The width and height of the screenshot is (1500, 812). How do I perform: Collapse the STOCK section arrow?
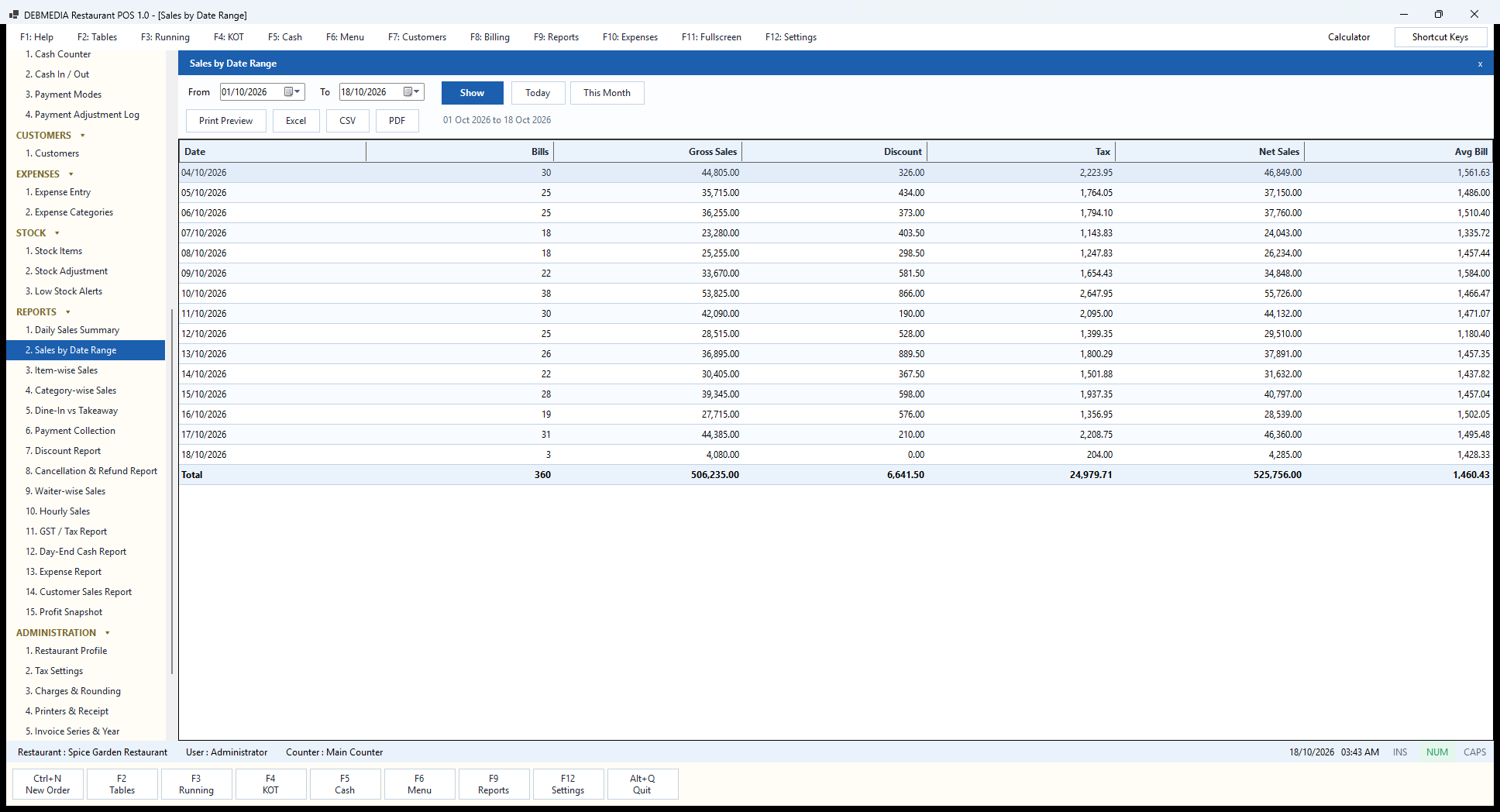pyautogui.click(x=57, y=233)
